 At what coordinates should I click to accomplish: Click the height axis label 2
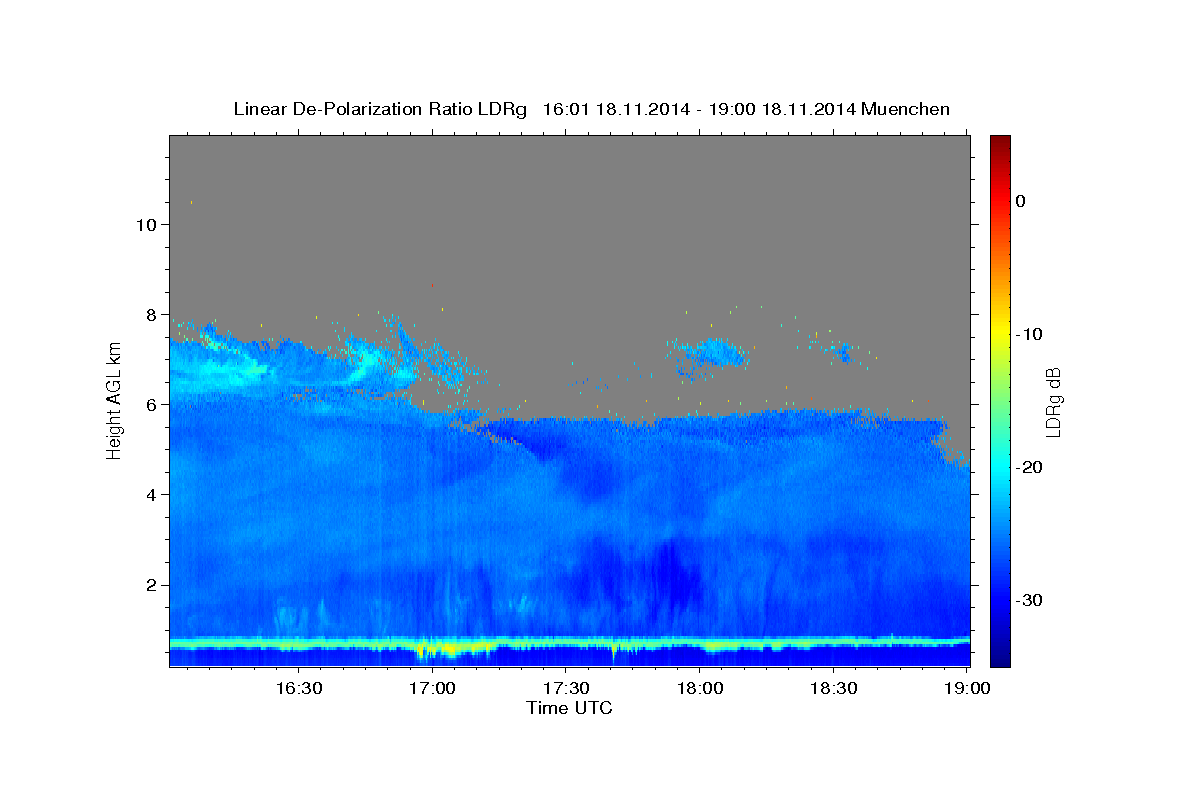[x=150, y=584]
